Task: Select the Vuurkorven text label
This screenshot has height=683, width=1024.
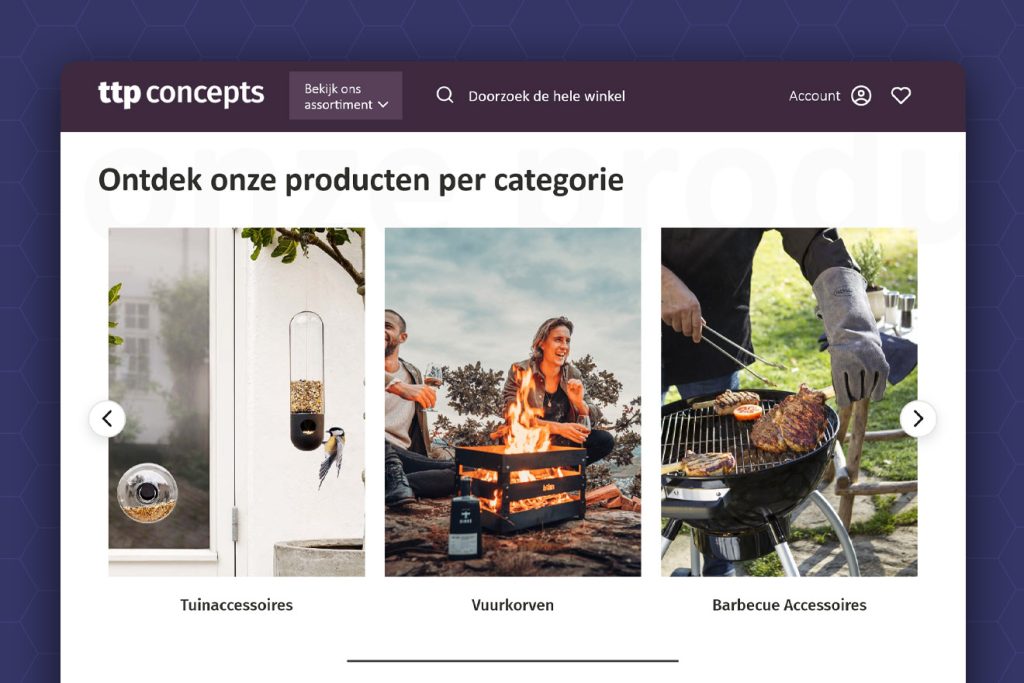Action: (x=513, y=605)
